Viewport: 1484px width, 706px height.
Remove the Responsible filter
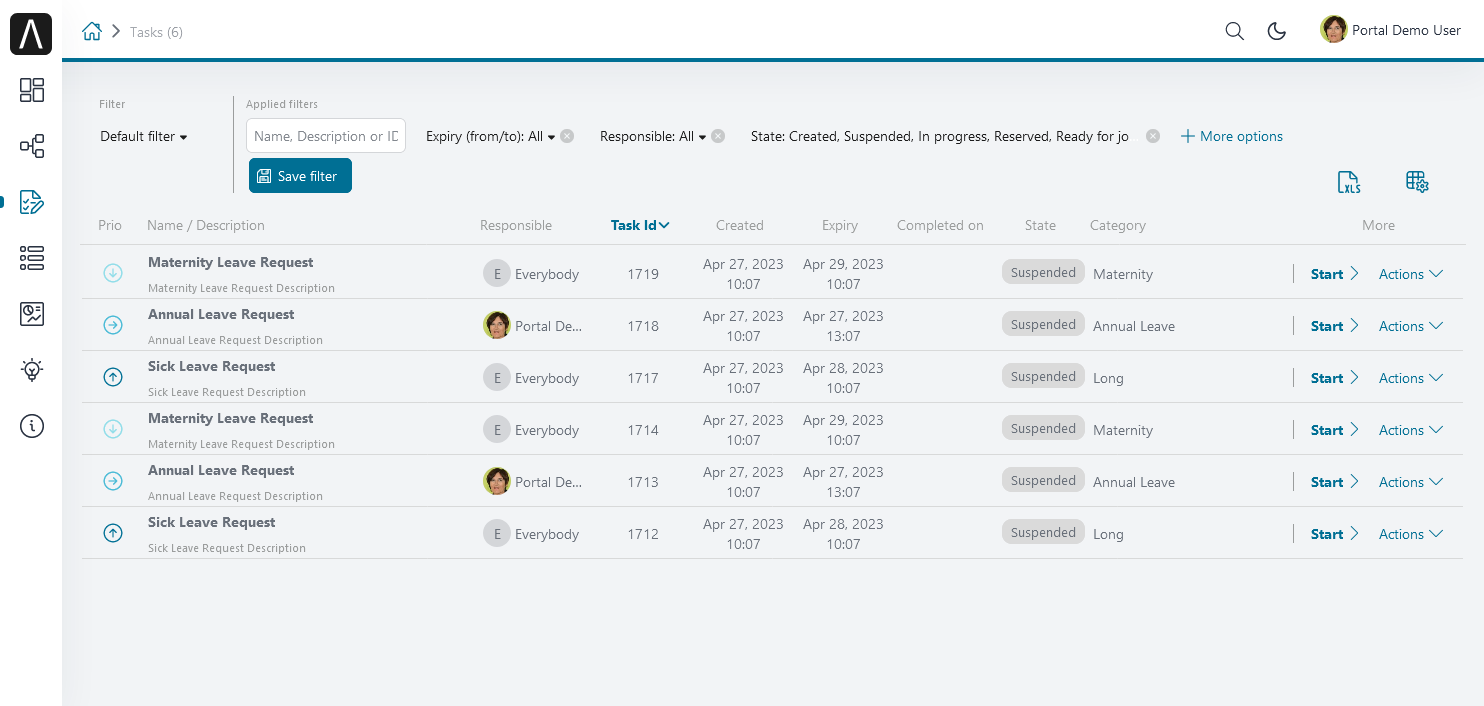click(718, 136)
